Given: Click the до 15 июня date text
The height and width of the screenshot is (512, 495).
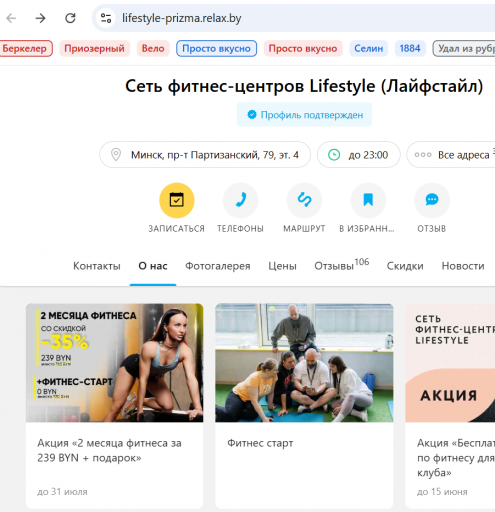Looking at the screenshot, I should pyautogui.click(x=442, y=492).
